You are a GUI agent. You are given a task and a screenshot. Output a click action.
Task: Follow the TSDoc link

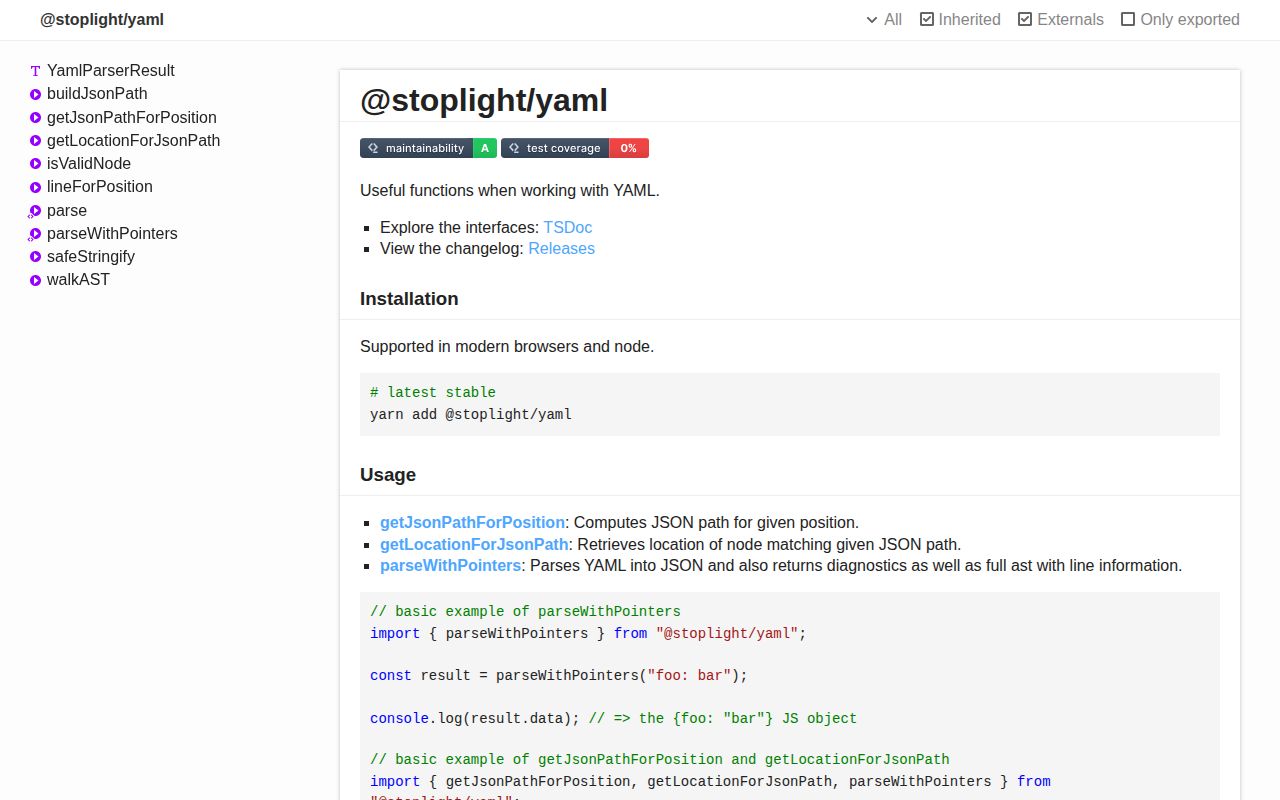(568, 228)
